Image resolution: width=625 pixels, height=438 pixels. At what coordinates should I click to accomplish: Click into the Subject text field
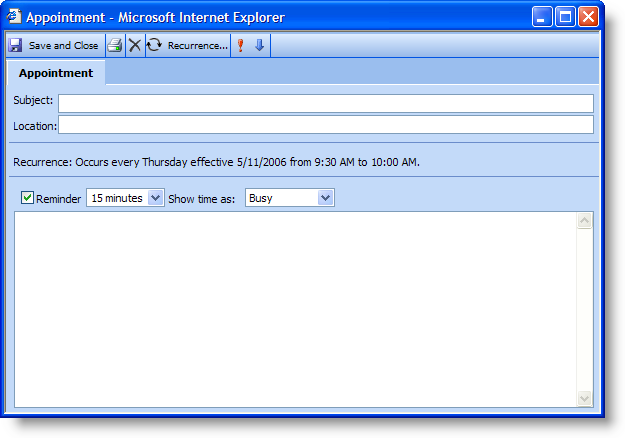(x=325, y=103)
